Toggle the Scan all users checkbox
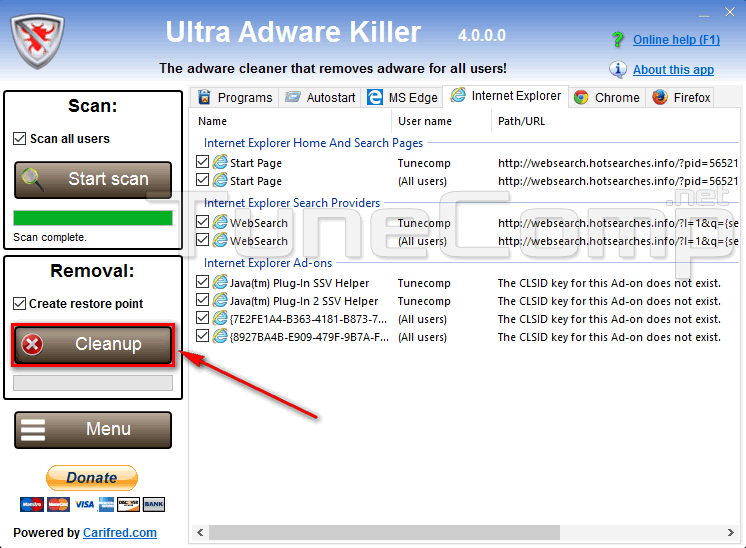Viewport: 746px width, 548px height. coord(20,138)
